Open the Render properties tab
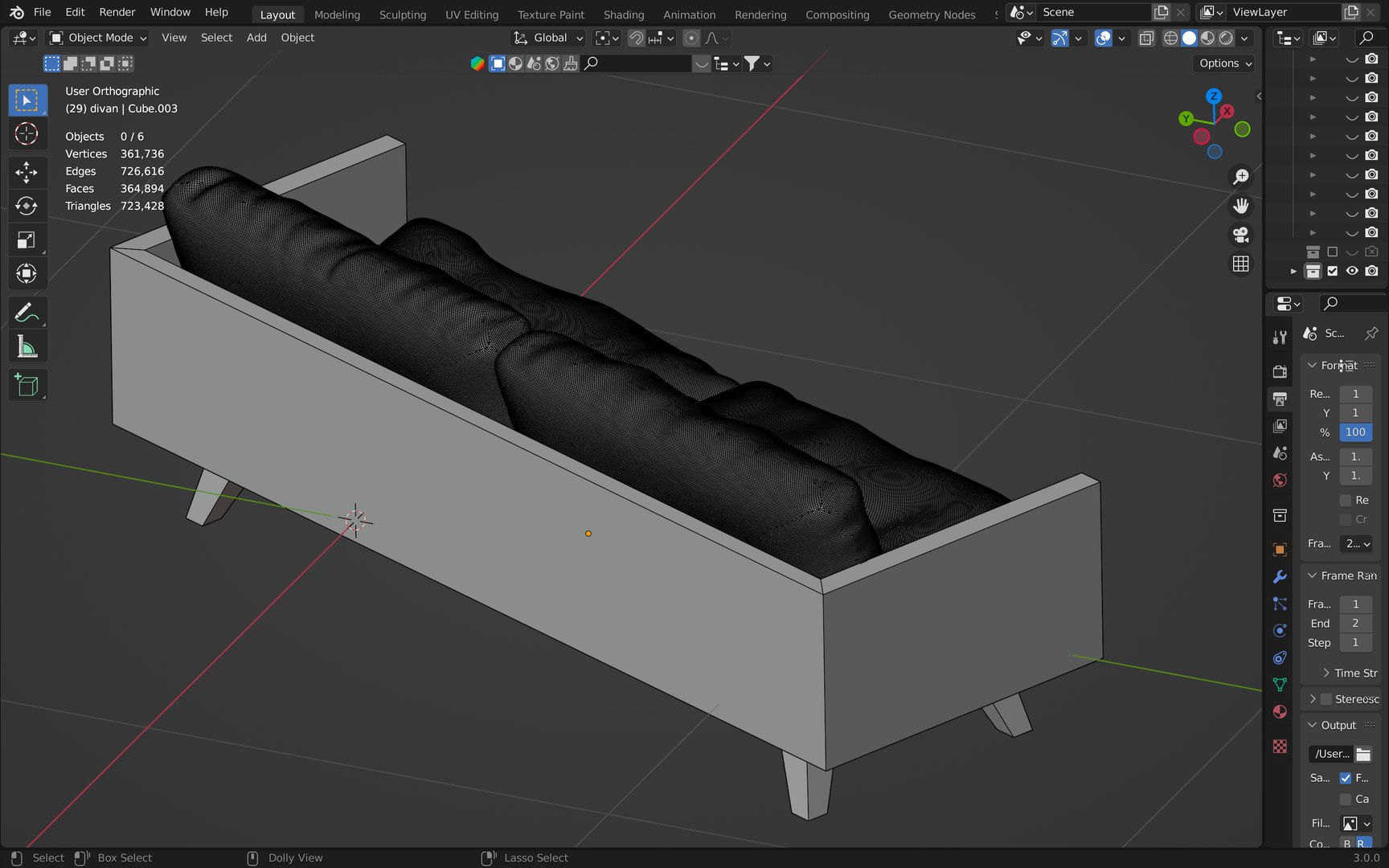The image size is (1389, 868). pos(1280,371)
